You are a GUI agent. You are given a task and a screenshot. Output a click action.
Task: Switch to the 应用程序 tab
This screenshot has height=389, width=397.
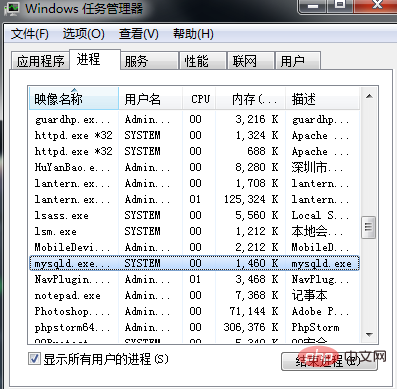(40, 61)
